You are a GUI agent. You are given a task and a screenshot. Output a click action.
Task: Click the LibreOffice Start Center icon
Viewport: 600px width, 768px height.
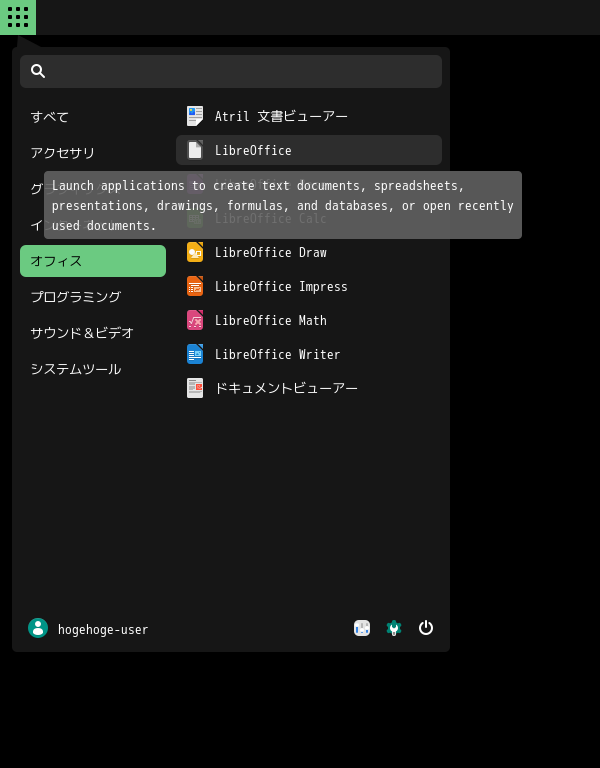point(195,150)
